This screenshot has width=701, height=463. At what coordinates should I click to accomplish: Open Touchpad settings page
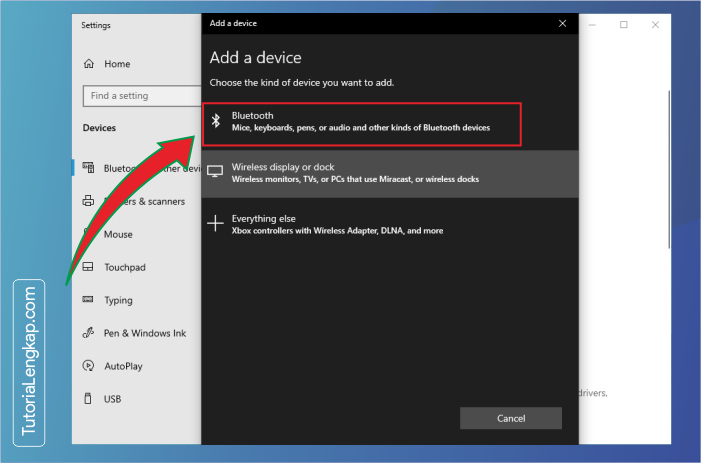click(x=125, y=267)
